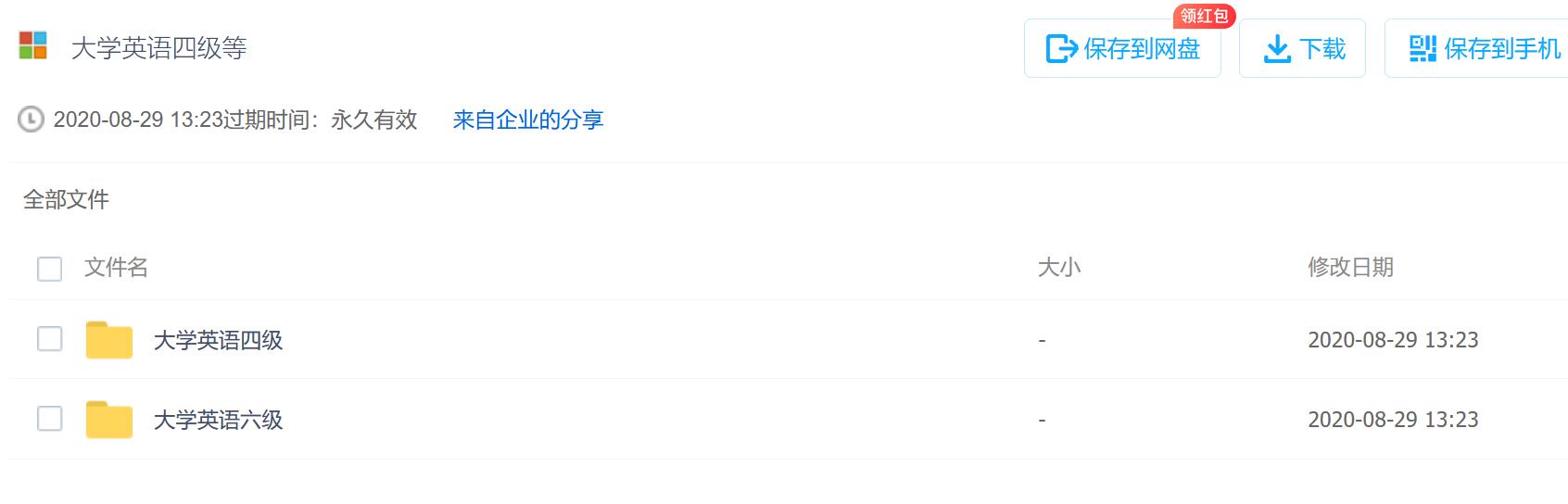
Task: Check the box for 大学英语六级
Action: coord(49,419)
